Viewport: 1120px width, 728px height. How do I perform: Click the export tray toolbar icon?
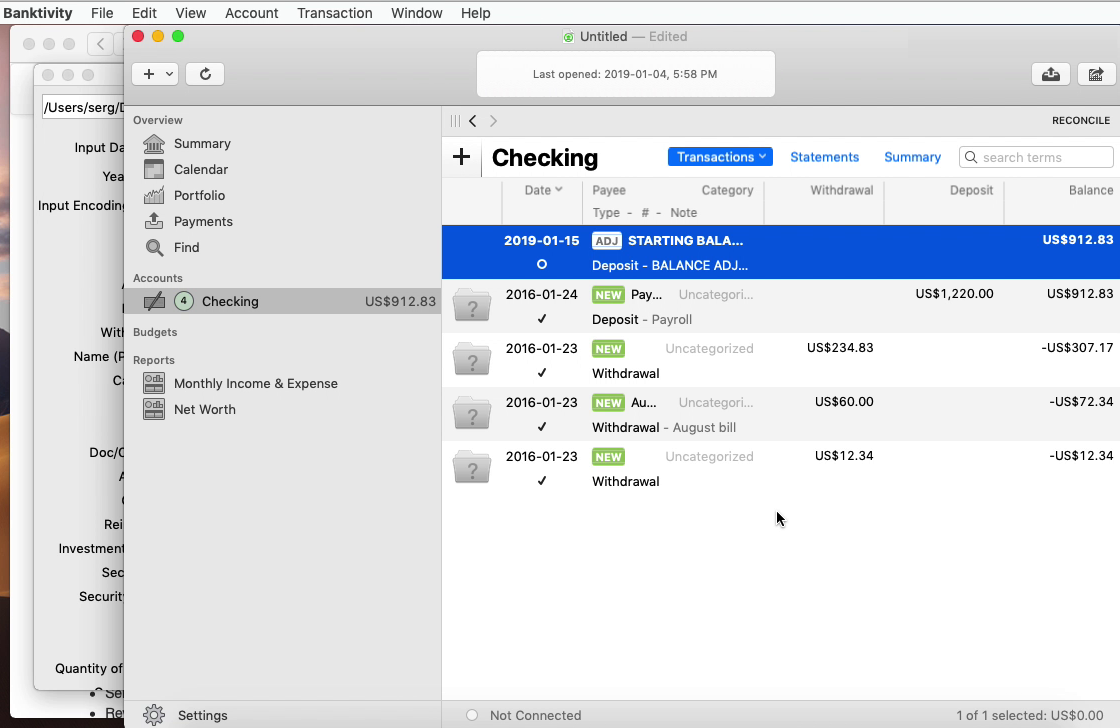[x=1051, y=74]
